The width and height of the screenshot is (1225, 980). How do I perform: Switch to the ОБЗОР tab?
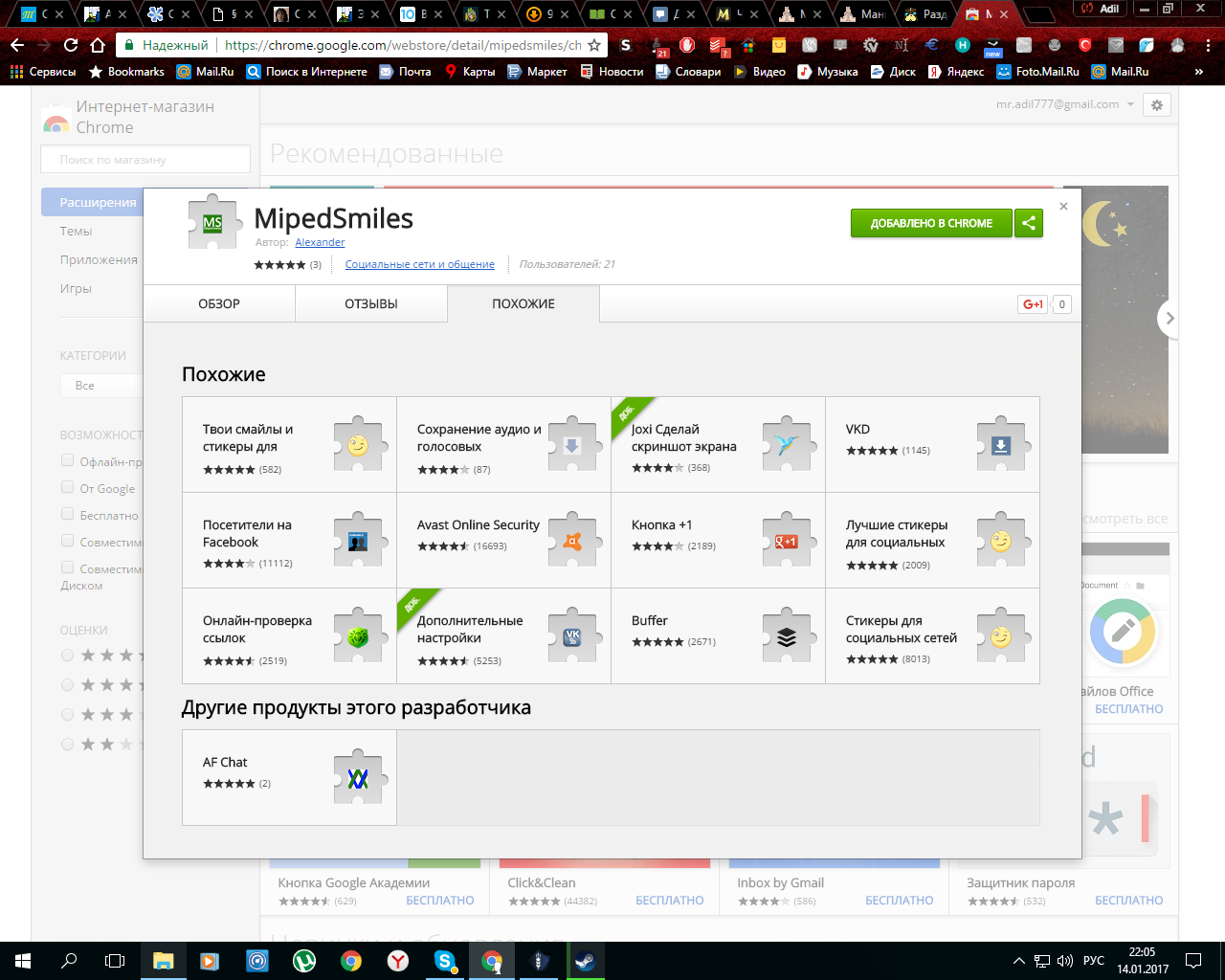click(x=219, y=303)
